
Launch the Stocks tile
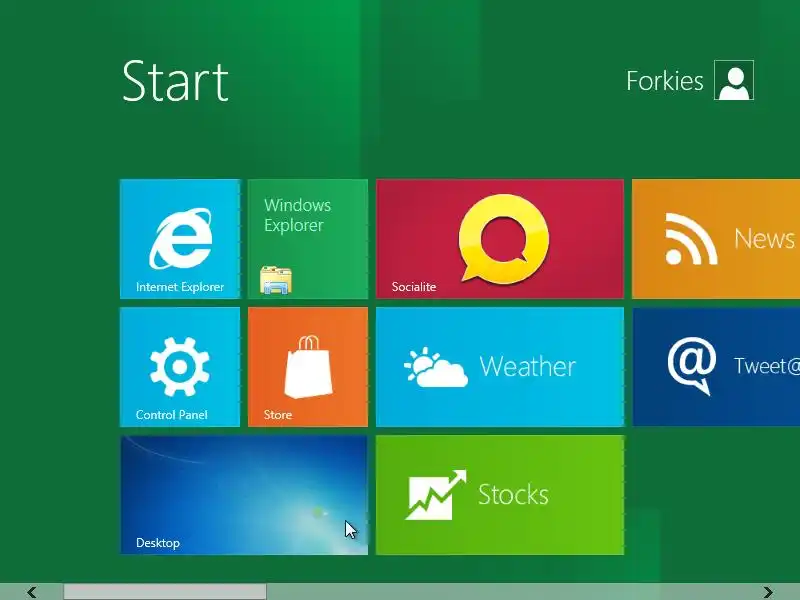(x=499, y=495)
